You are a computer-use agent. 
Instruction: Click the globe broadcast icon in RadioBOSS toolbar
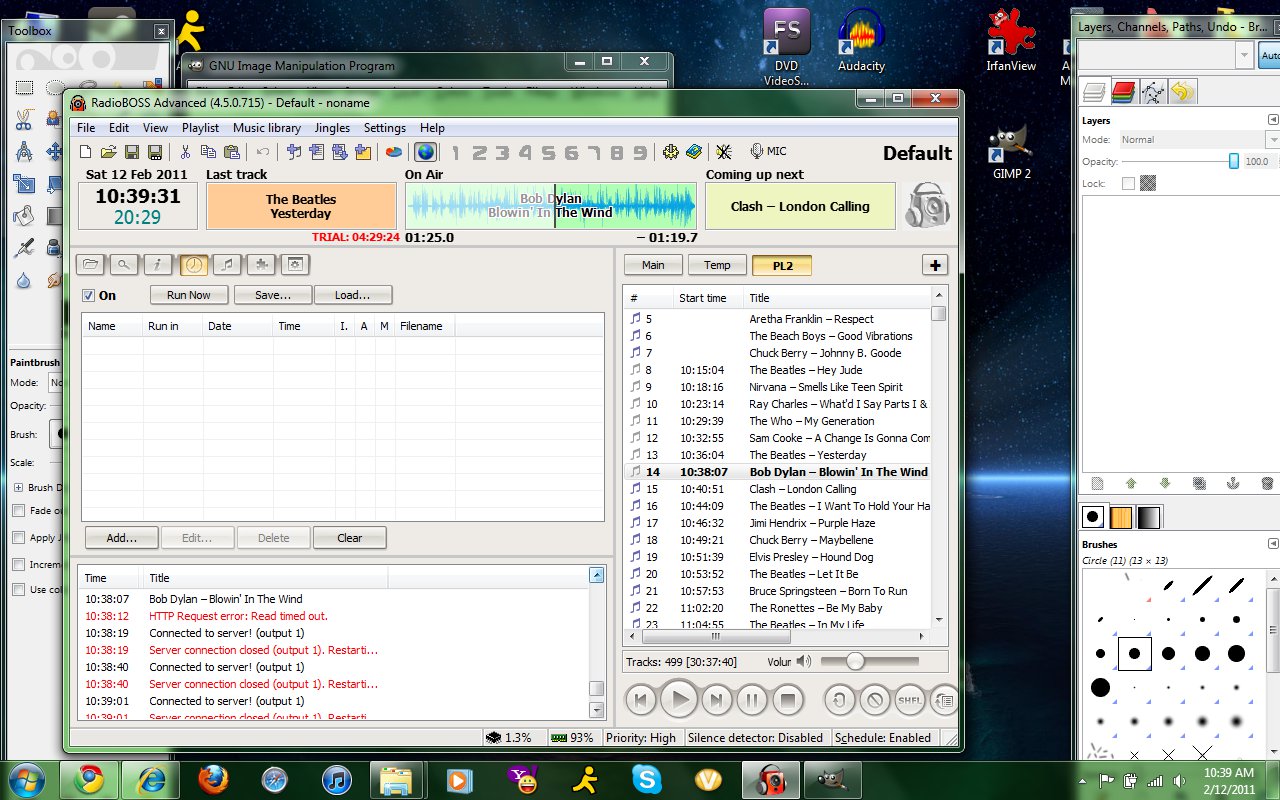click(425, 152)
